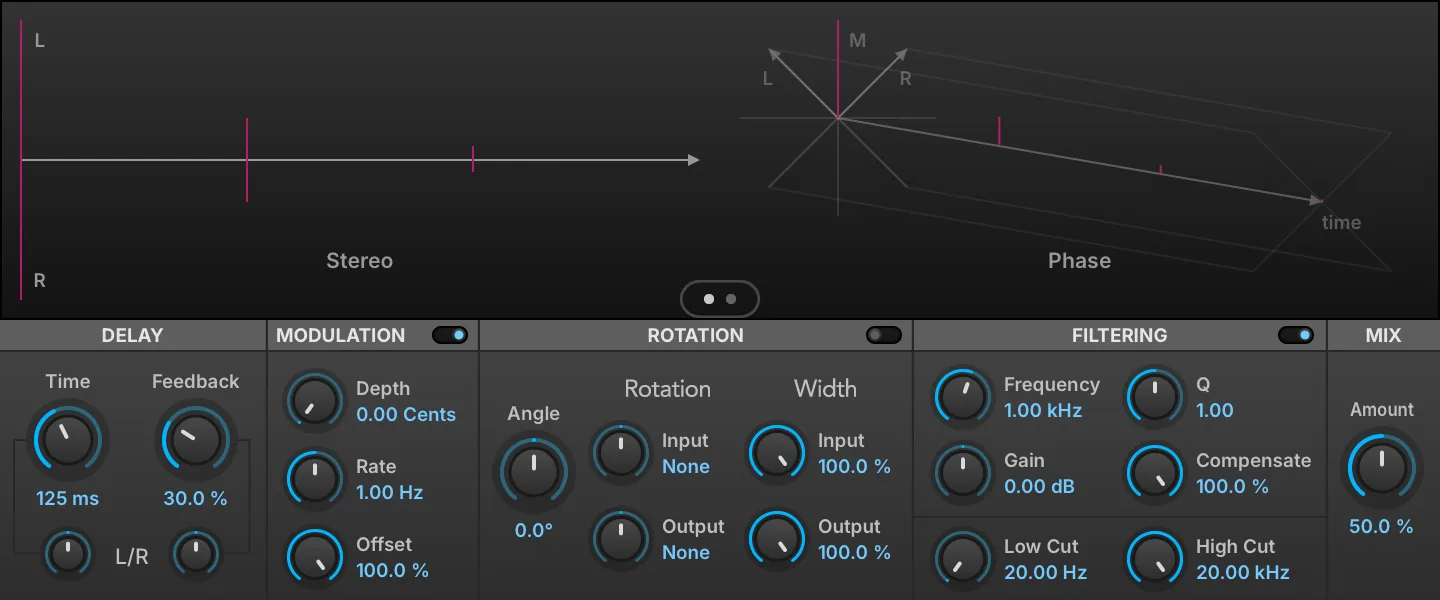This screenshot has height=600, width=1440.
Task: Click the Width Input 100.0 % value
Action: (x=854, y=466)
